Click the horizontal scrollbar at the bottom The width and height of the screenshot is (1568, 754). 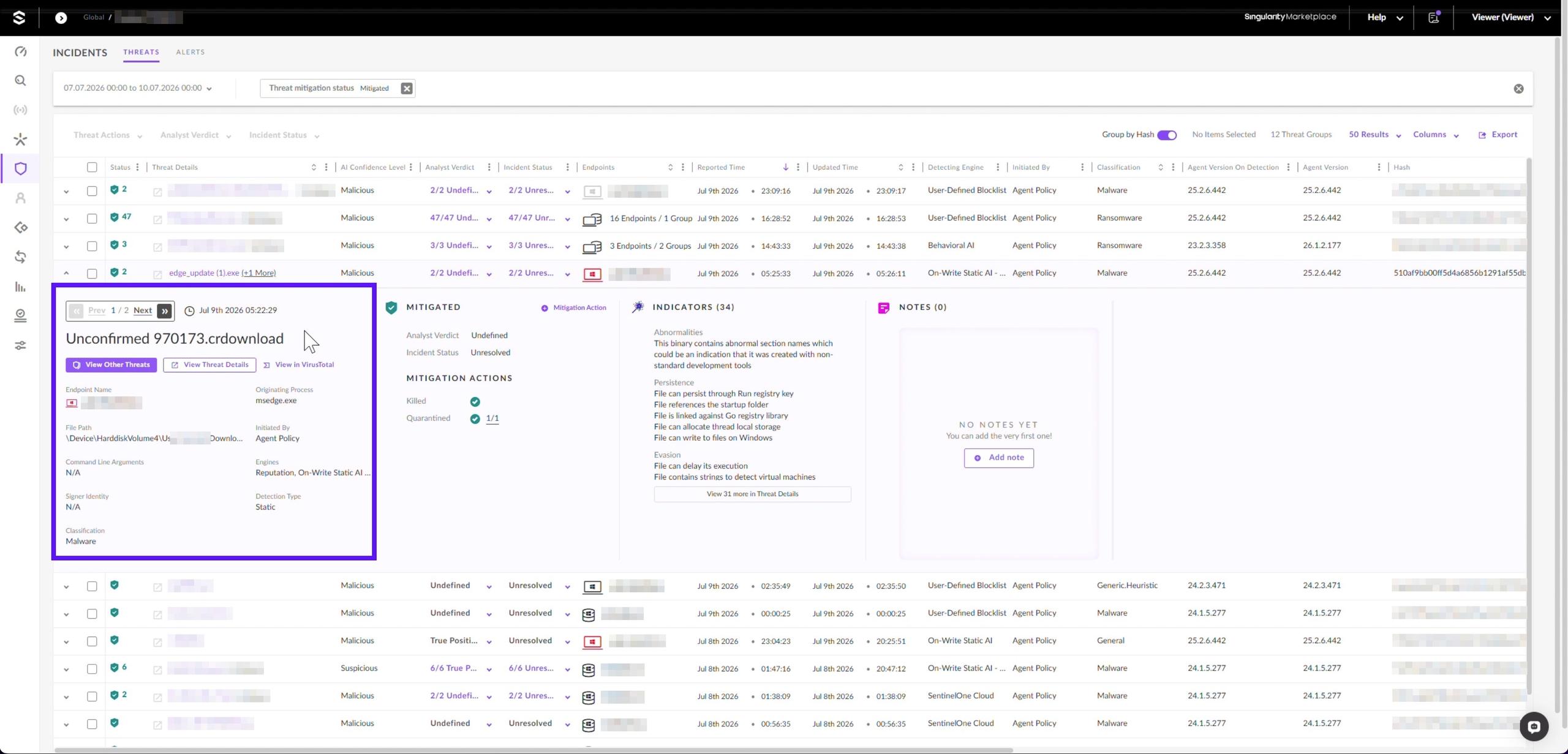point(533,750)
